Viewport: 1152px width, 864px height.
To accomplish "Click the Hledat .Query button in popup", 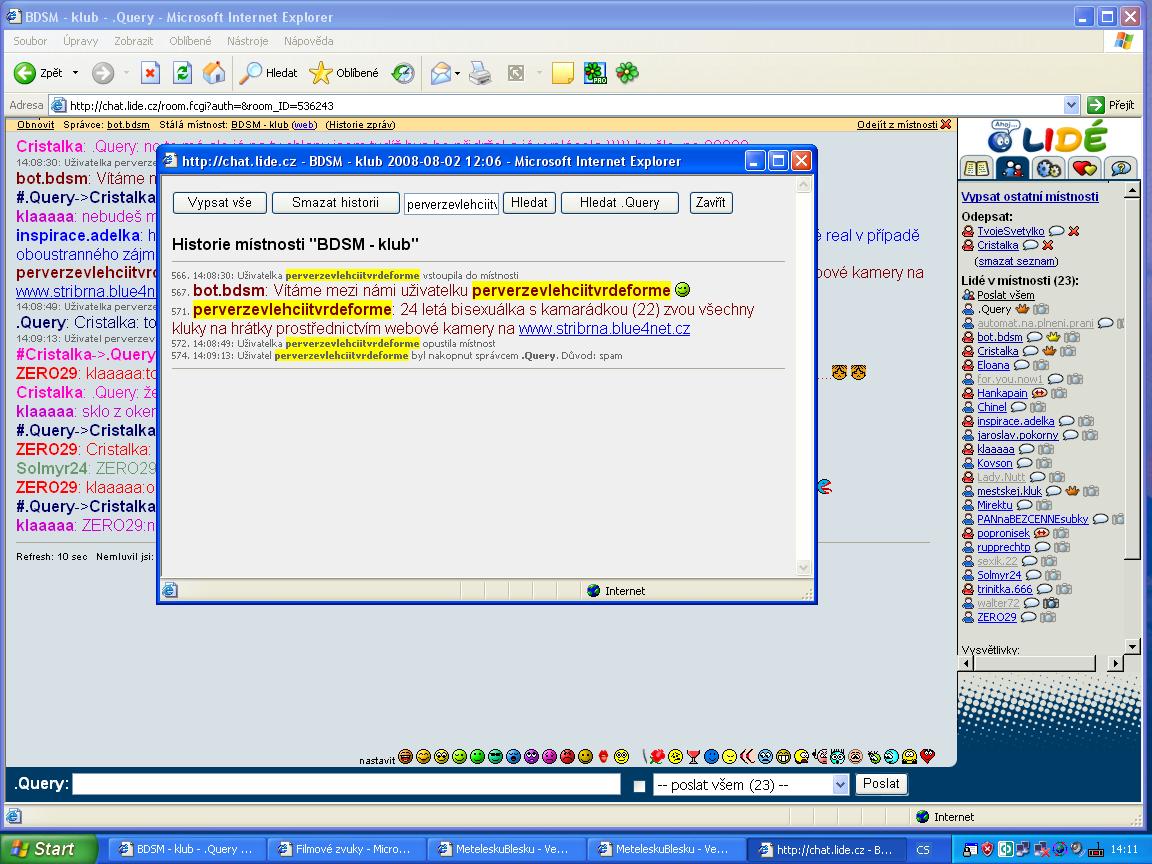I will tap(619, 203).
